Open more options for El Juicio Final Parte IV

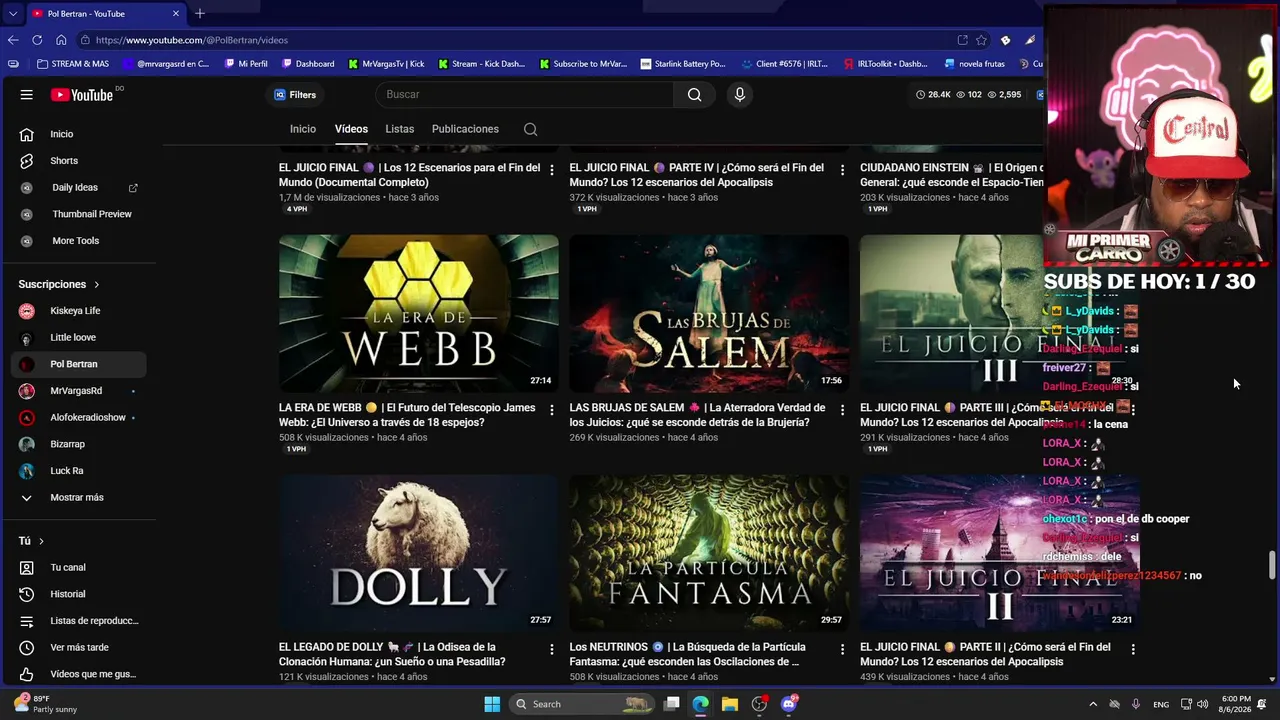pos(842,170)
